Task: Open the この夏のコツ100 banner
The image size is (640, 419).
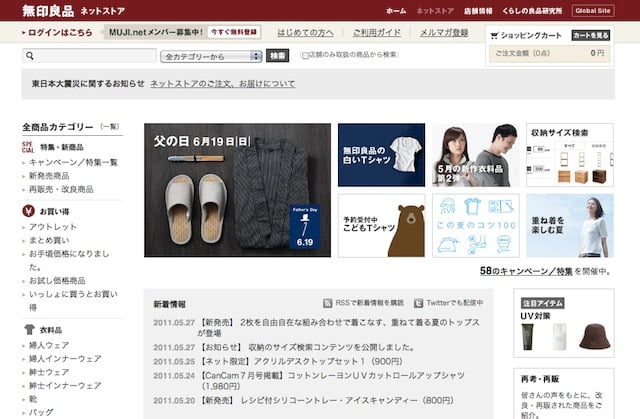Action: point(476,226)
